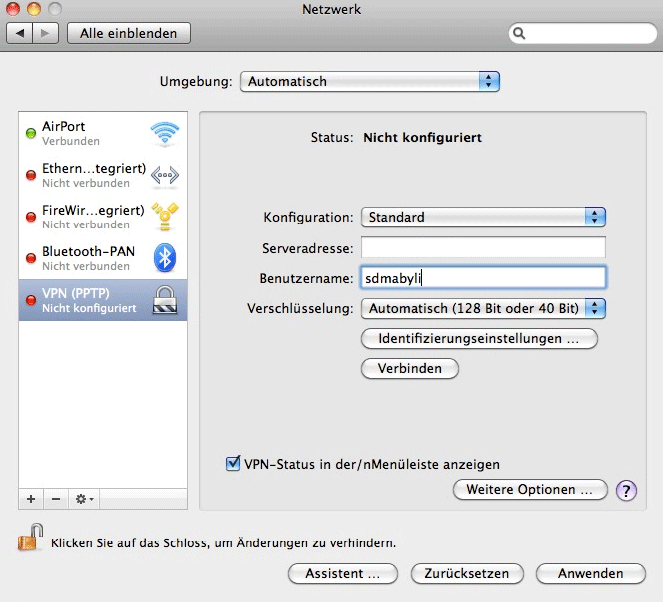Select AirPort service in the list

click(x=103, y=133)
